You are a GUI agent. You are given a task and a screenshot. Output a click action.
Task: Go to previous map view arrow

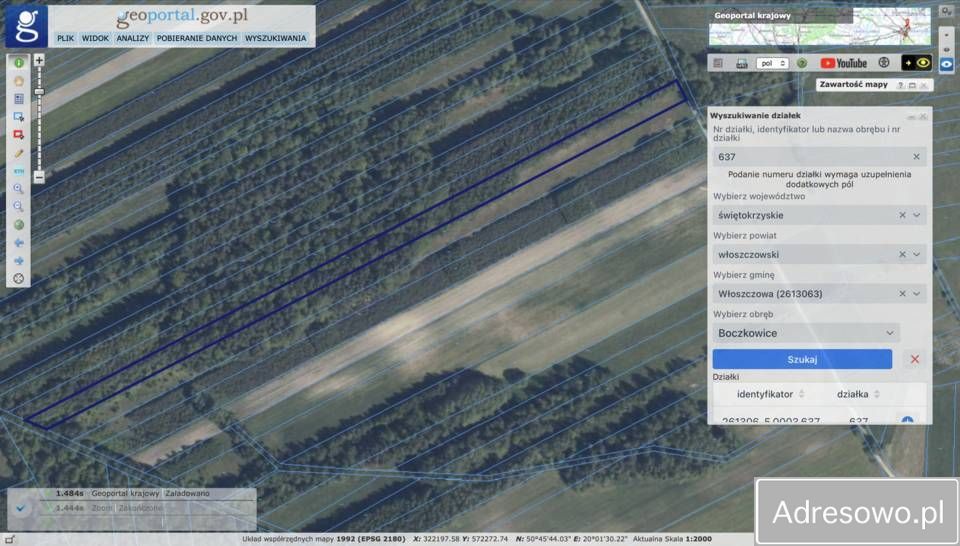click(19, 242)
